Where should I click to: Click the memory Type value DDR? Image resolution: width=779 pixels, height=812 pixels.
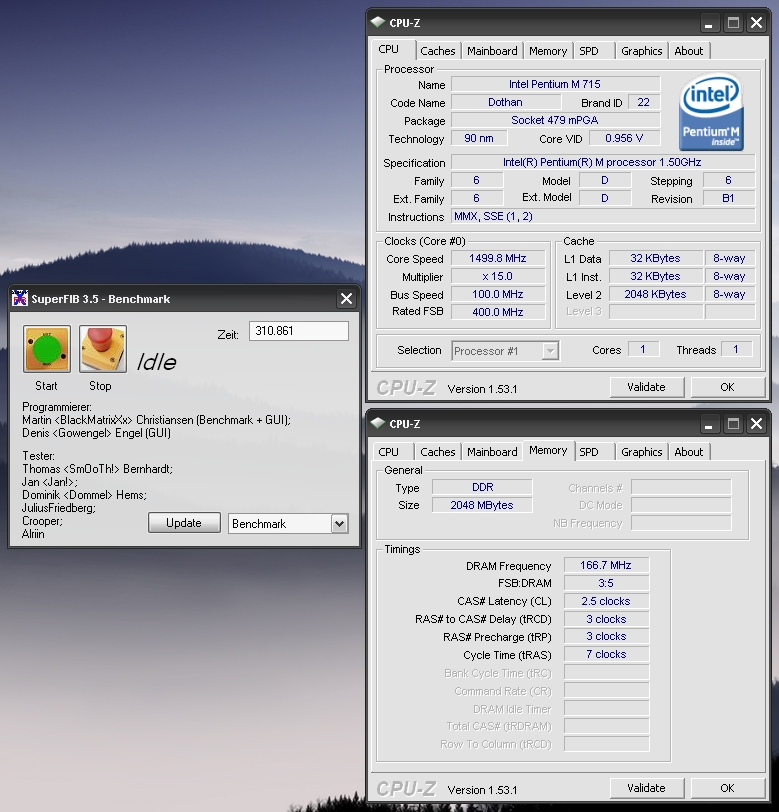point(482,487)
